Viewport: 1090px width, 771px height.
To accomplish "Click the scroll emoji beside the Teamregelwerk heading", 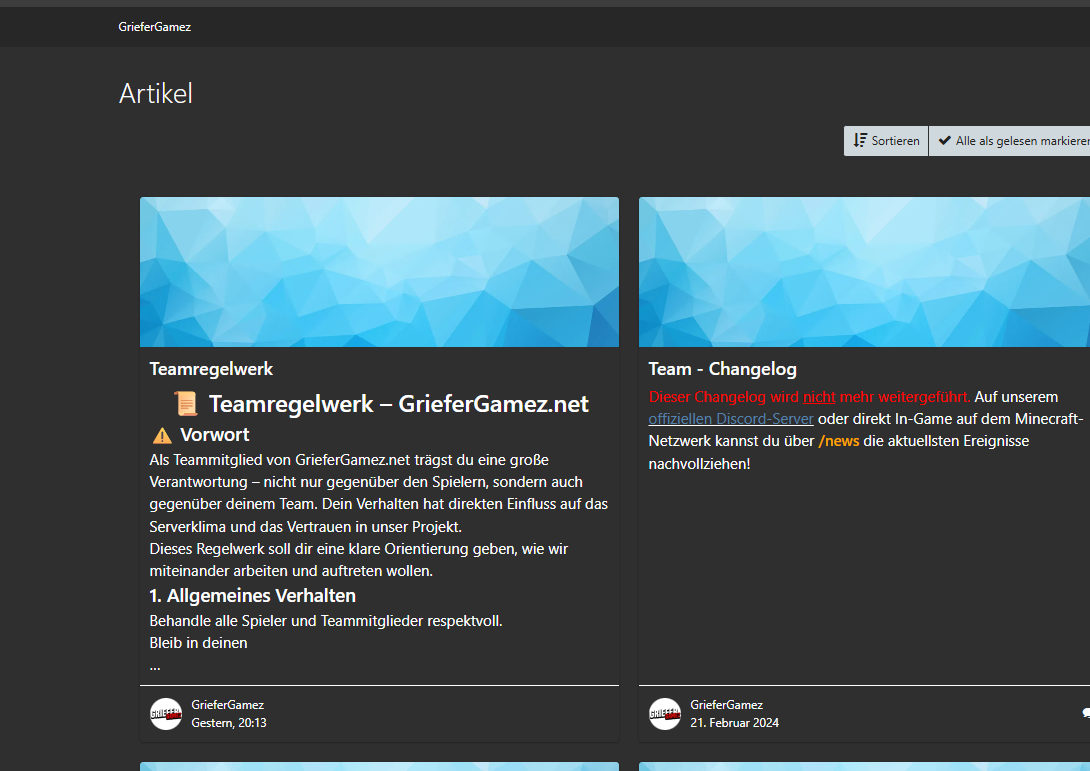I will pyautogui.click(x=186, y=404).
